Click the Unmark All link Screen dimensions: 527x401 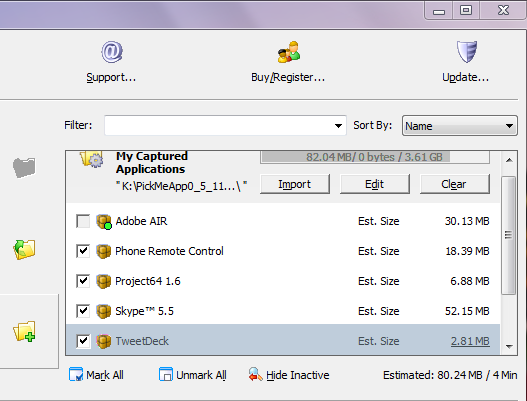point(193,375)
